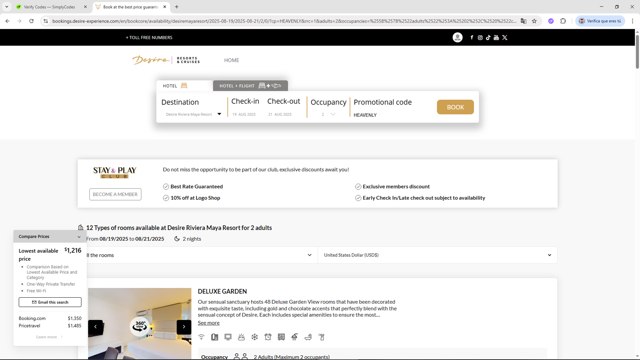The image size is (640, 360).
Task: Click the TV amenity icon
Action: (x=228, y=337)
